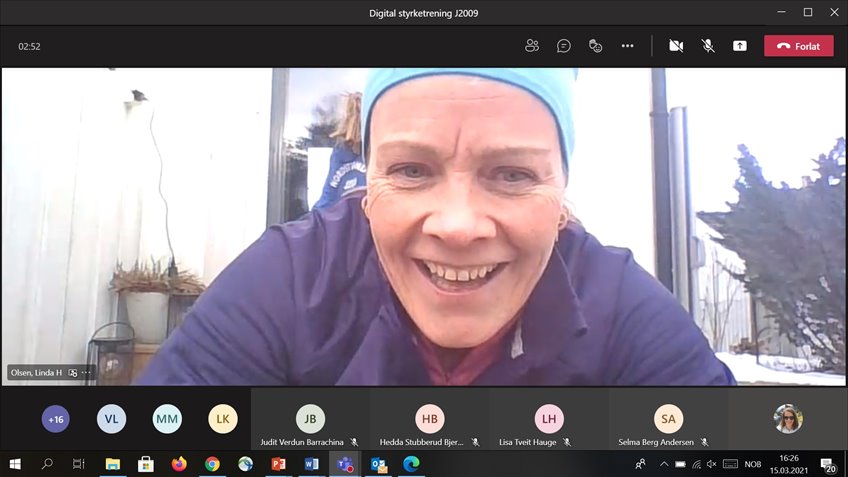Expand the +16 more participants overflow
The height and width of the screenshot is (477, 848).
point(56,420)
